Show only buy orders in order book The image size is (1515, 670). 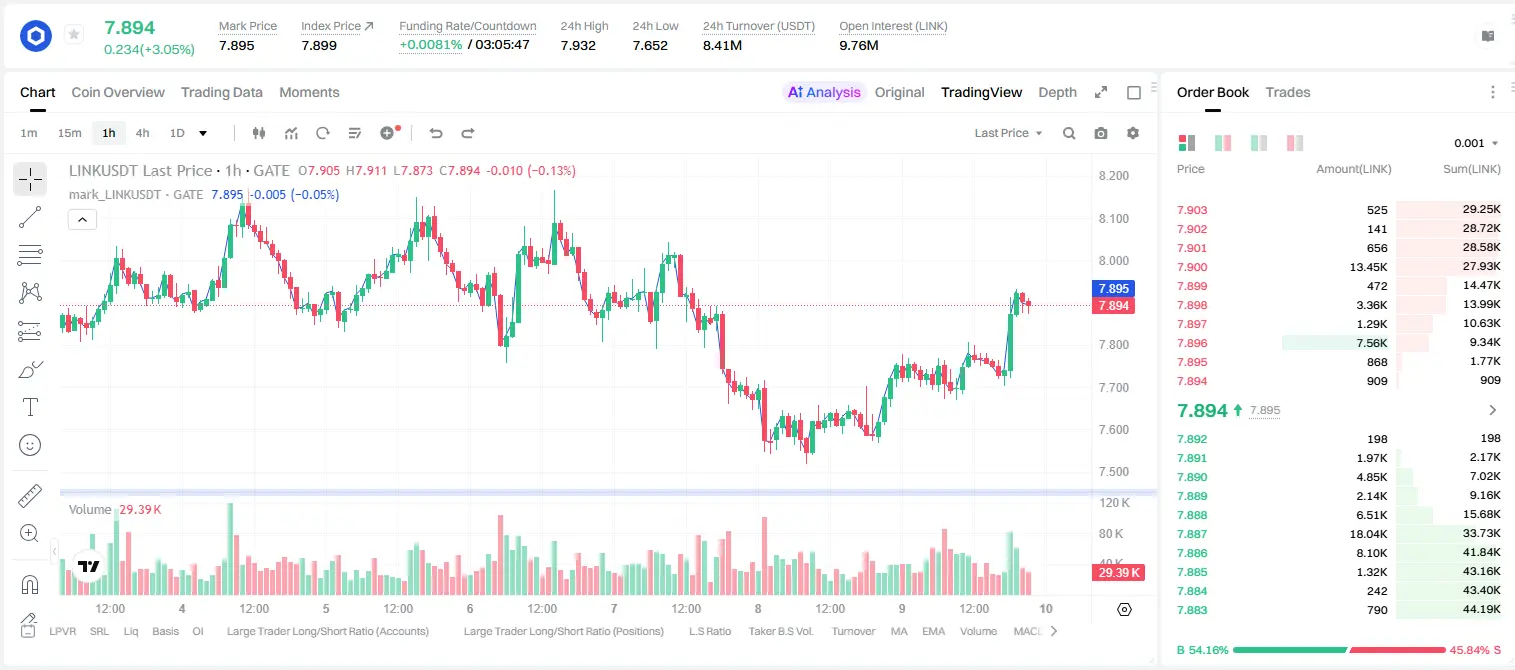click(1258, 143)
